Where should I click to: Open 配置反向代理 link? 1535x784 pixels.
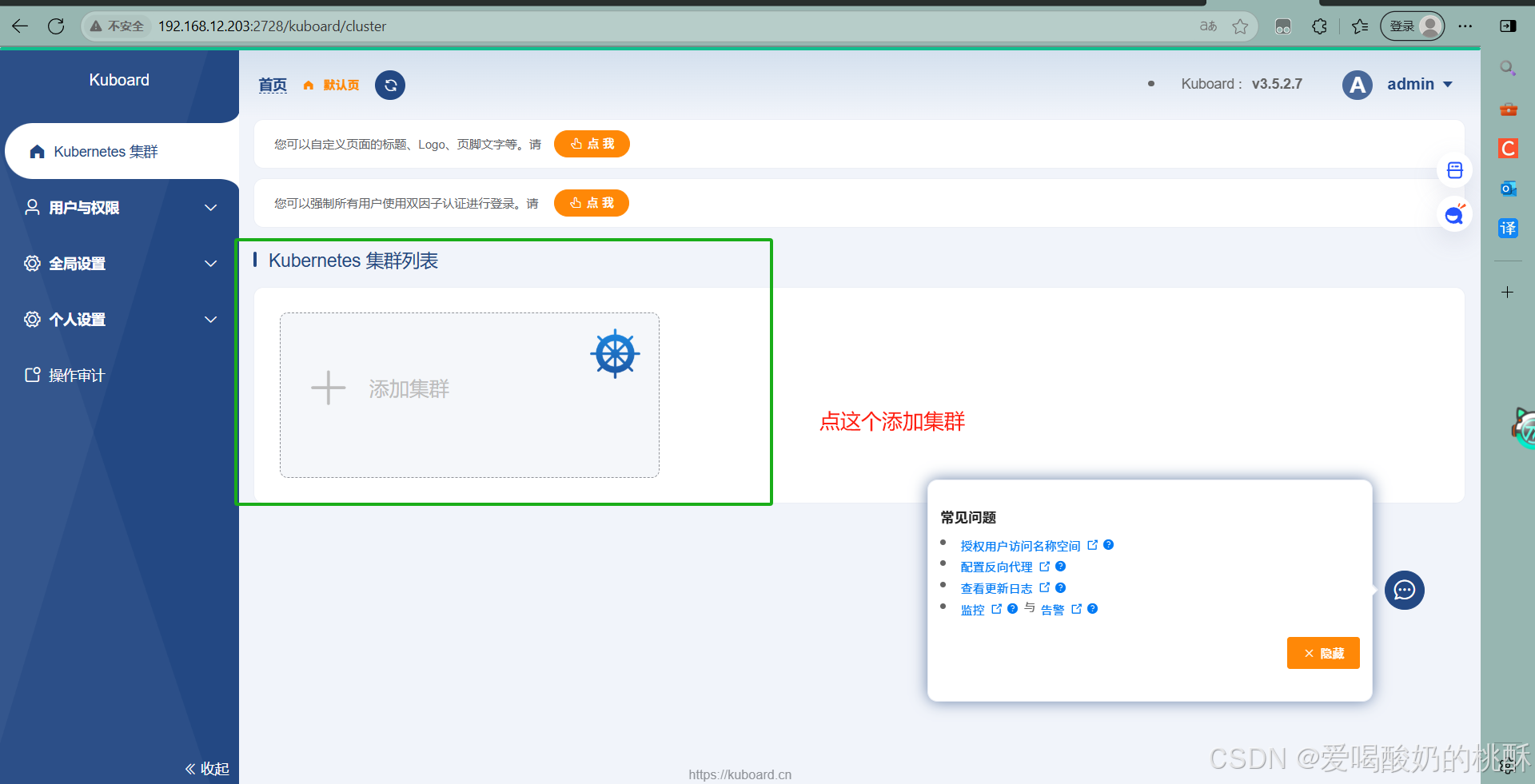(996, 567)
